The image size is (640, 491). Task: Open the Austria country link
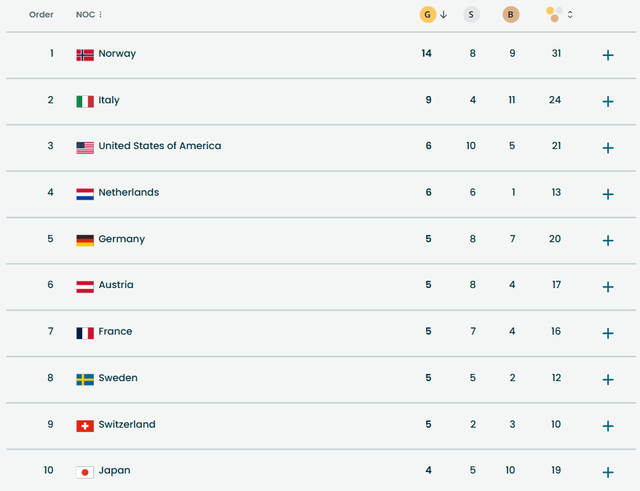115,285
